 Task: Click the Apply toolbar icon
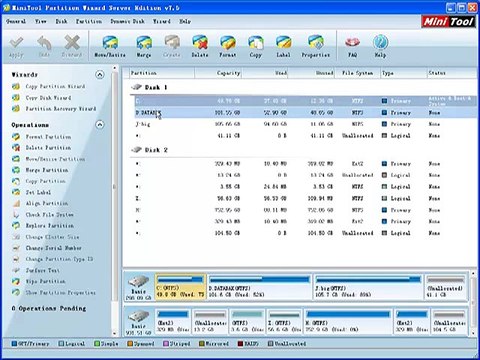coord(16,47)
